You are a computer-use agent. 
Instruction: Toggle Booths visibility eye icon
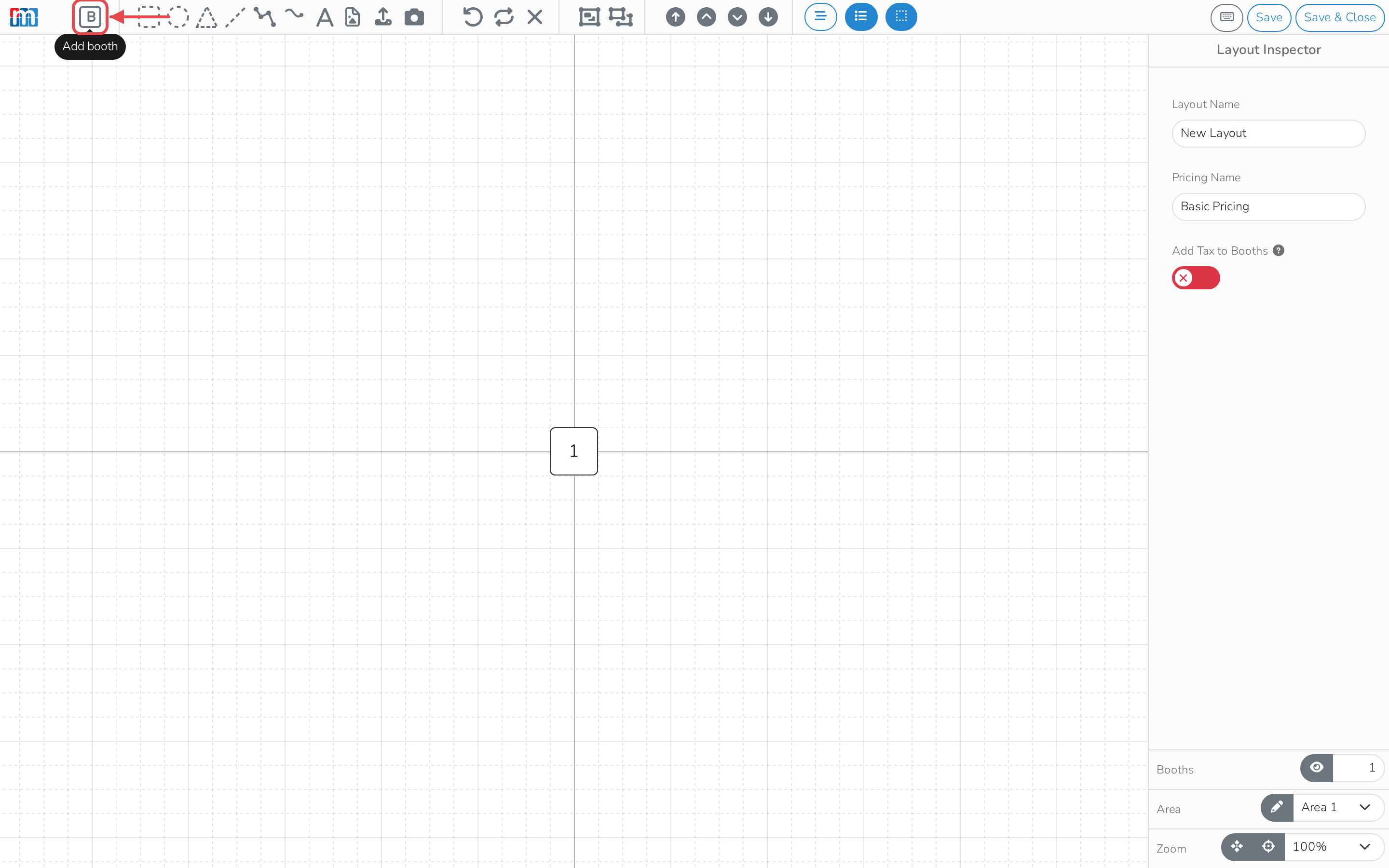point(1317,768)
